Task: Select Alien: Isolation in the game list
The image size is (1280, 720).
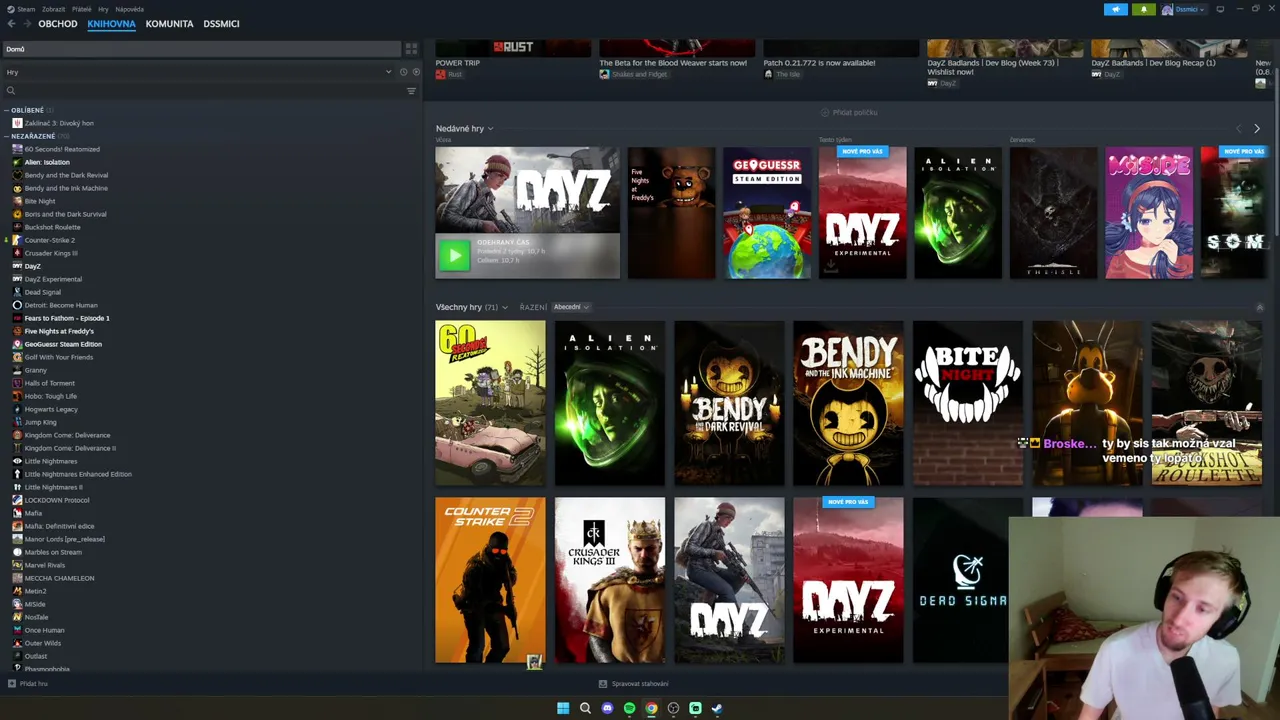Action: pyautogui.click(x=47, y=162)
